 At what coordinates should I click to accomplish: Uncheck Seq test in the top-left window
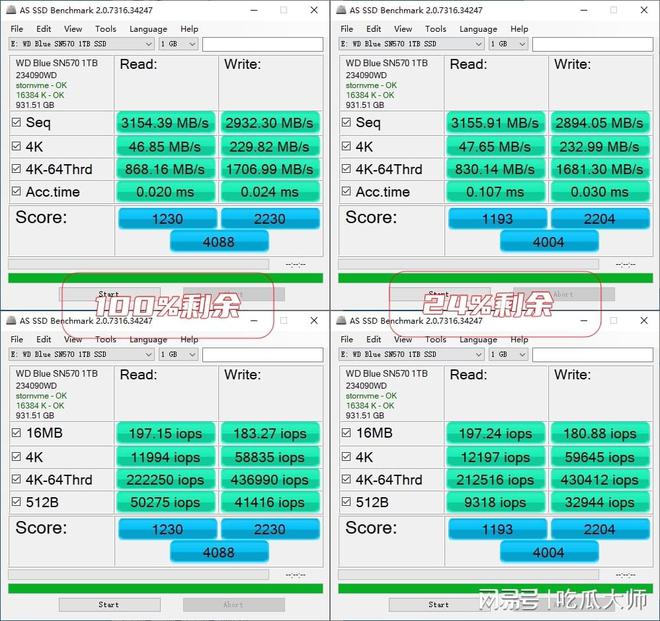(16, 123)
